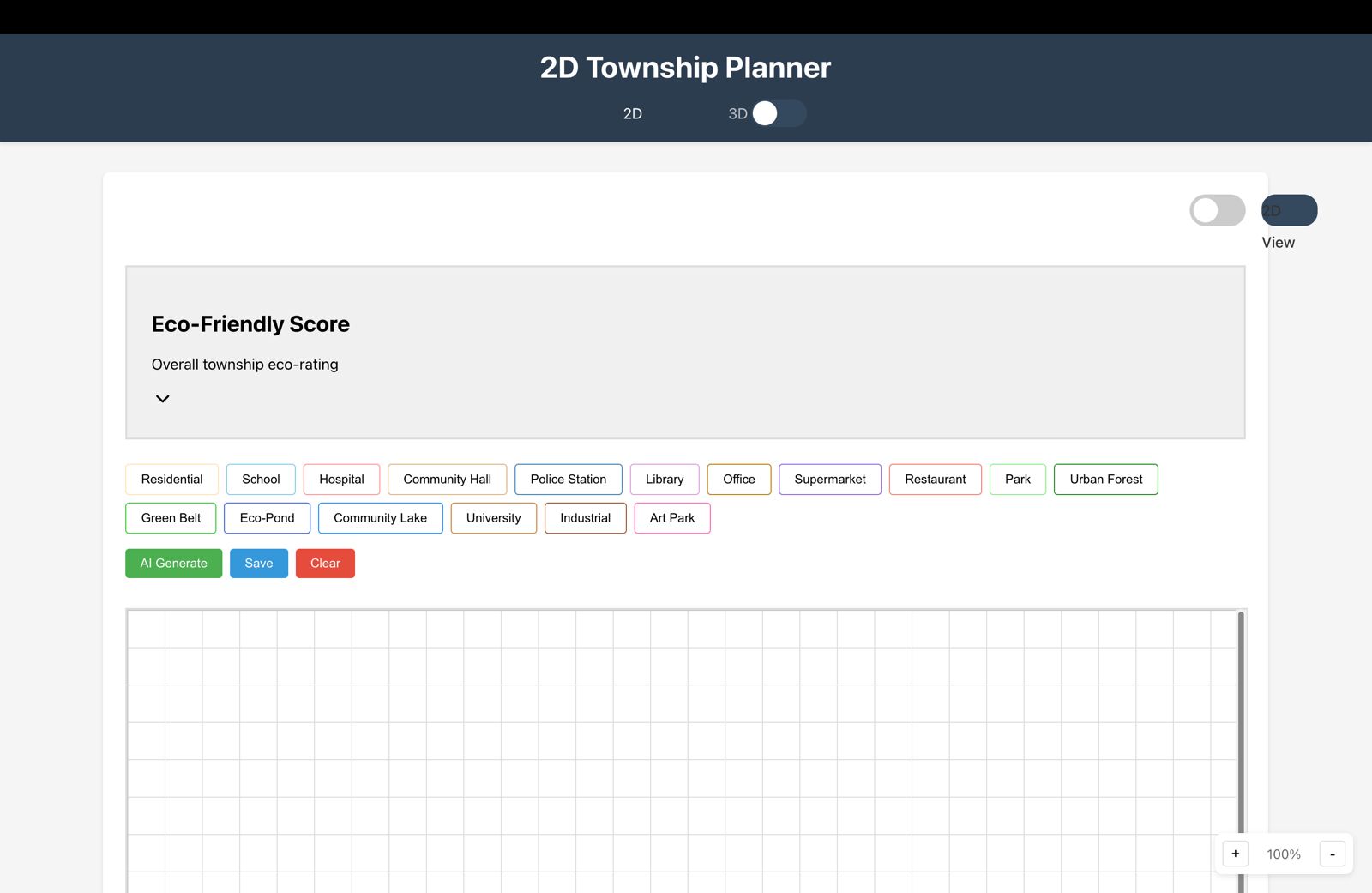1372x893 pixels.
Task: Click the green AI Generate button
Action: 173,564
